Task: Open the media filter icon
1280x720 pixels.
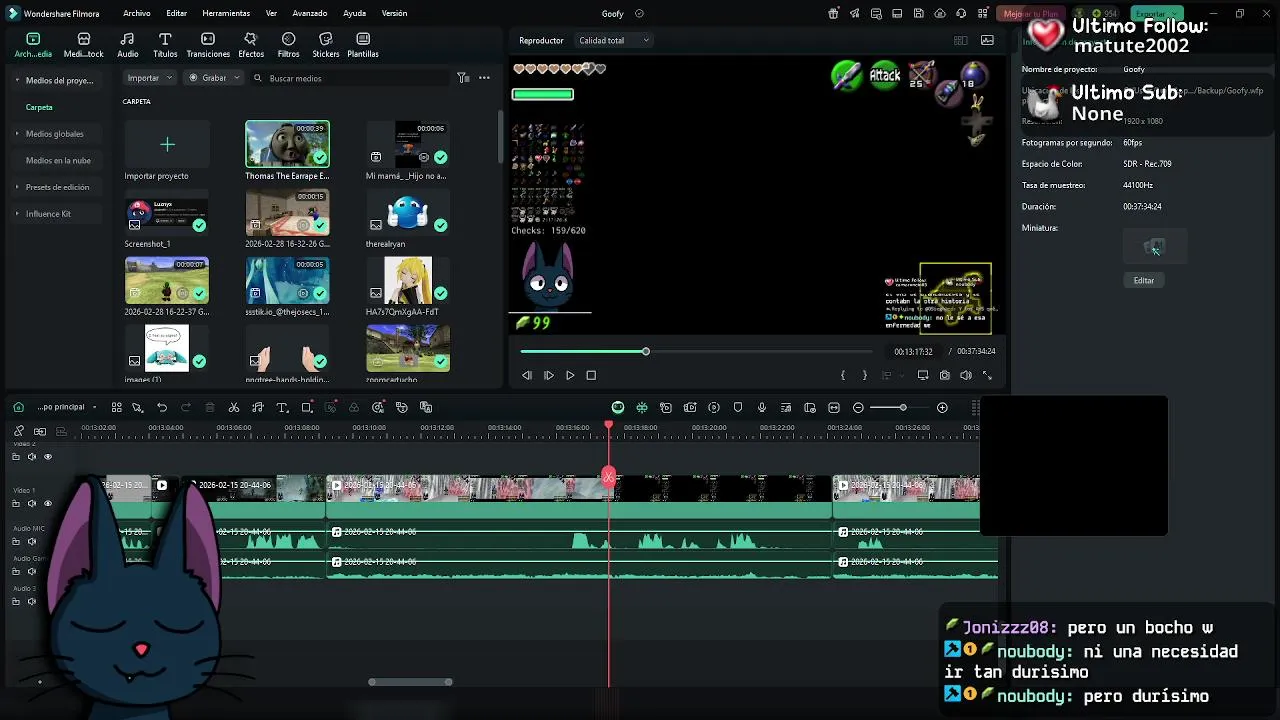Action: (463, 77)
